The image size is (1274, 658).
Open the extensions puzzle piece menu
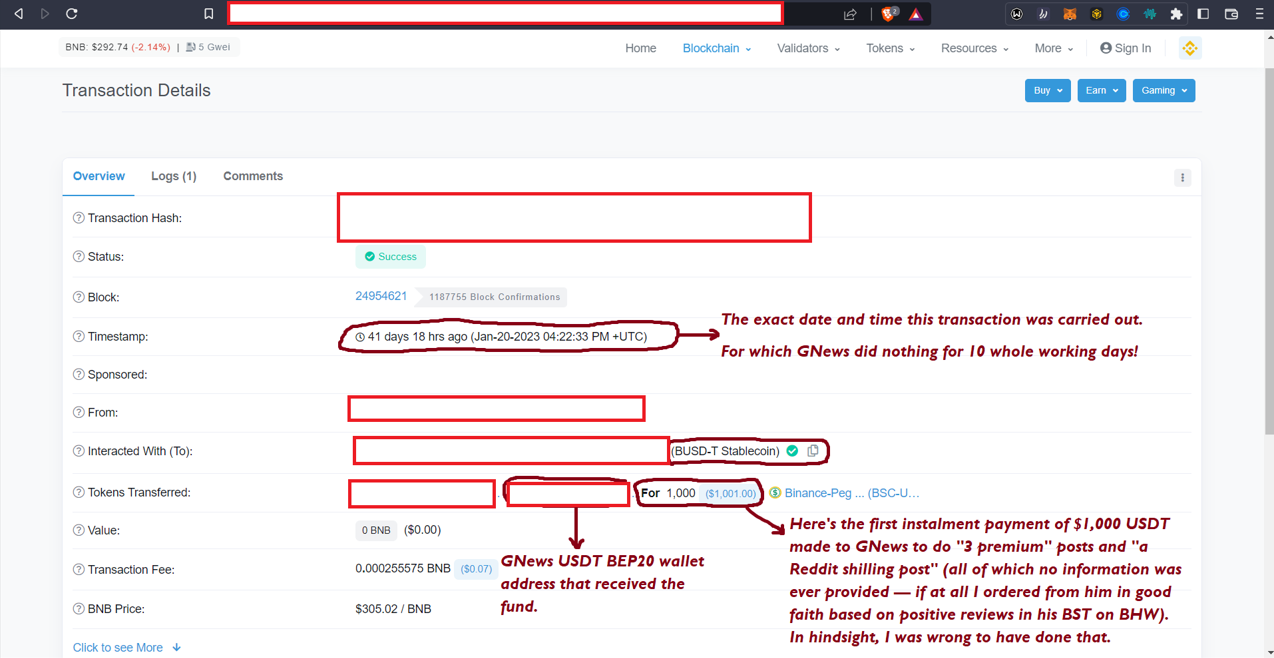click(1177, 14)
